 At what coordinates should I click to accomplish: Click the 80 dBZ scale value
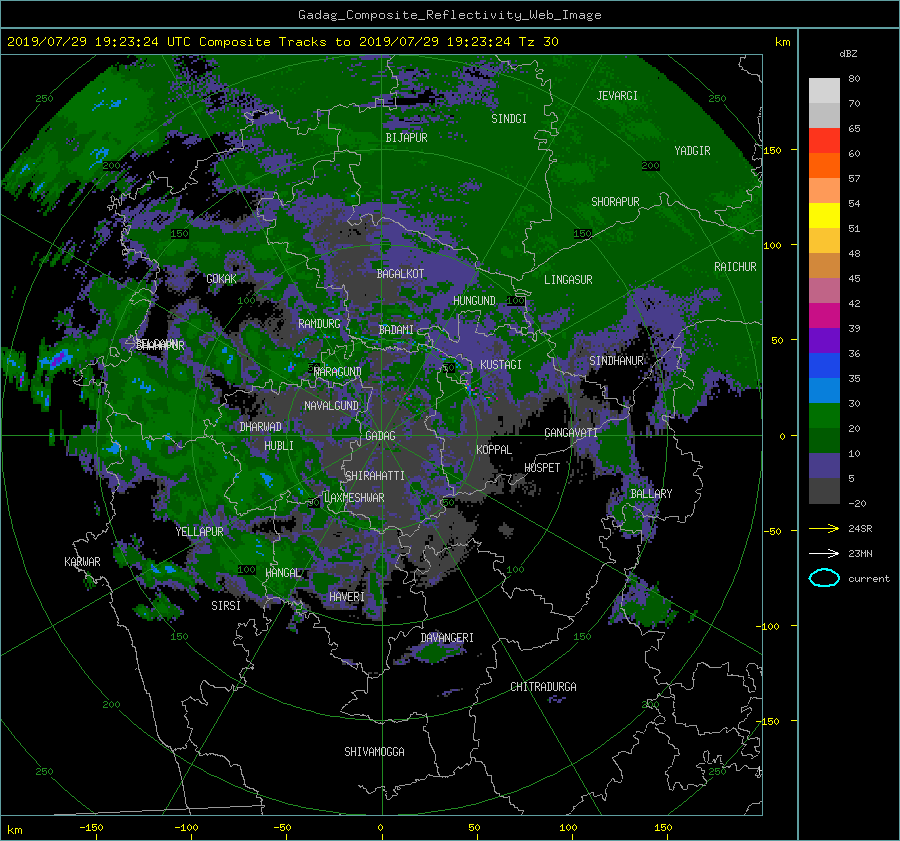(x=854, y=79)
